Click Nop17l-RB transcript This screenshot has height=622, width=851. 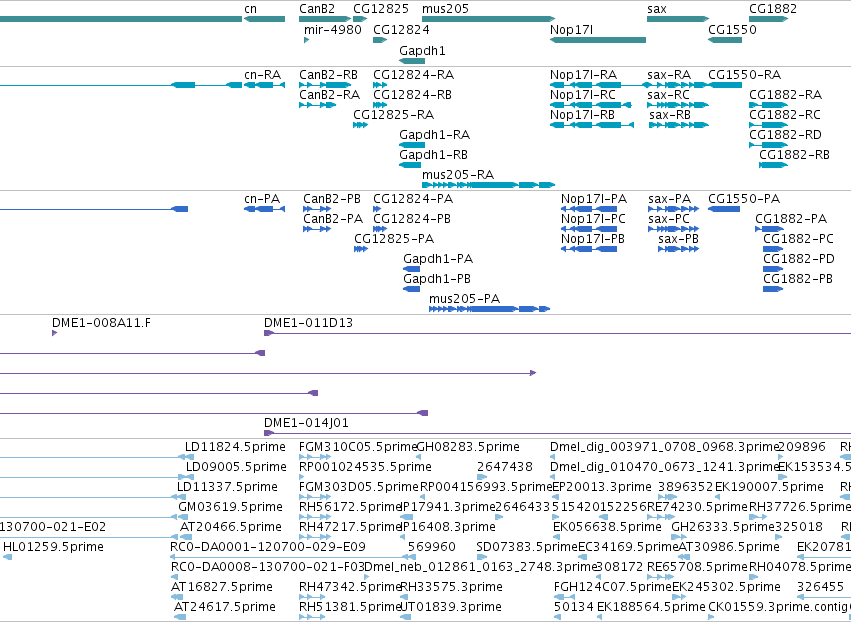[x=592, y=125]
